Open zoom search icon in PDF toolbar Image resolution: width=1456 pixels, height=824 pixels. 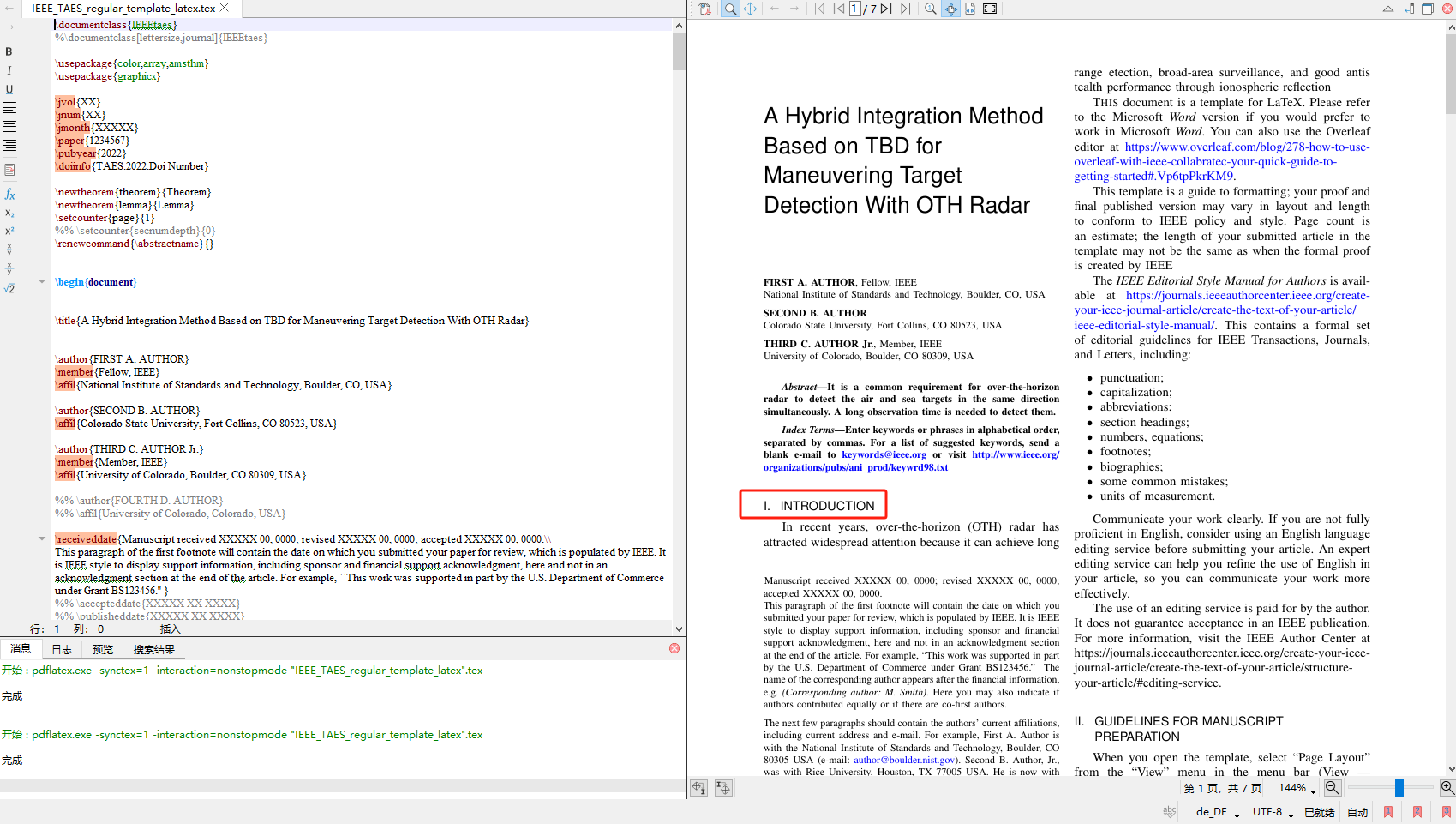[931, 9]
